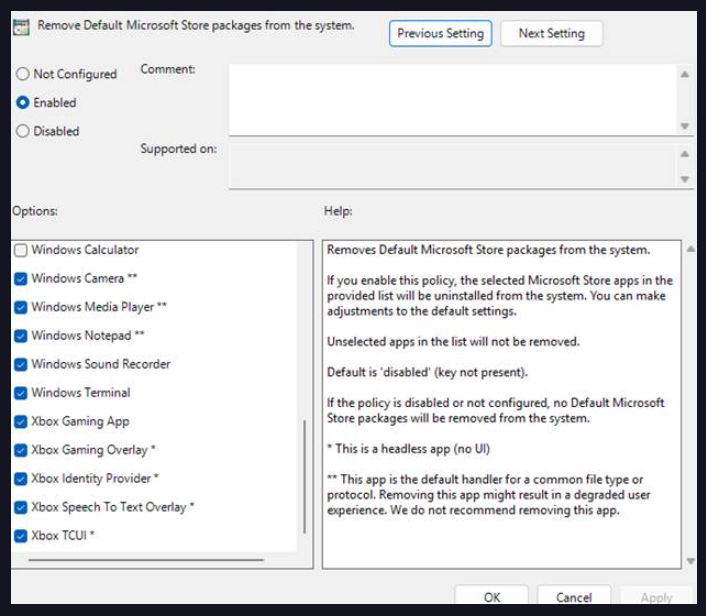Uncheck the Windows Sound Recorder checkbox
The image size is (706, 616).
coord(21,364)
